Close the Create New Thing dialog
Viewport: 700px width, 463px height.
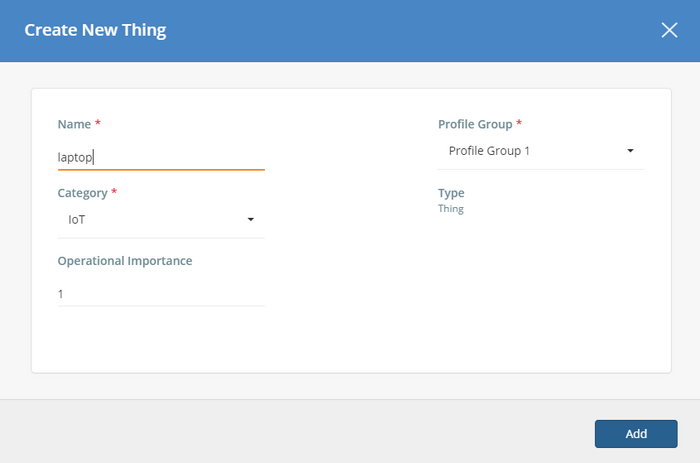[669, 30]
